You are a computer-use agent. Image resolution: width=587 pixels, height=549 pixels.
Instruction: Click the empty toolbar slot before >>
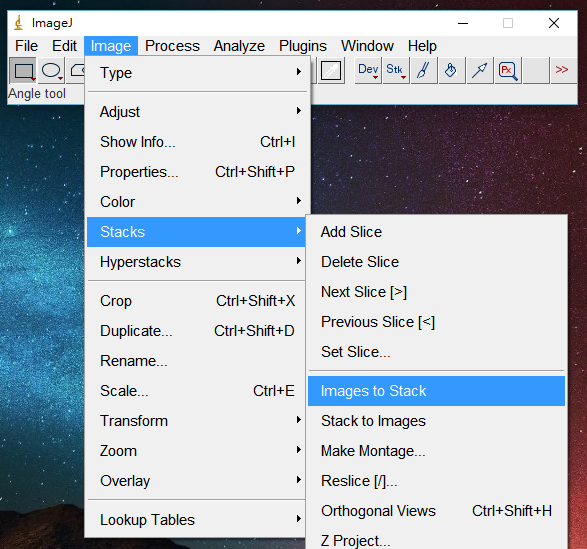tap(536, 70)
